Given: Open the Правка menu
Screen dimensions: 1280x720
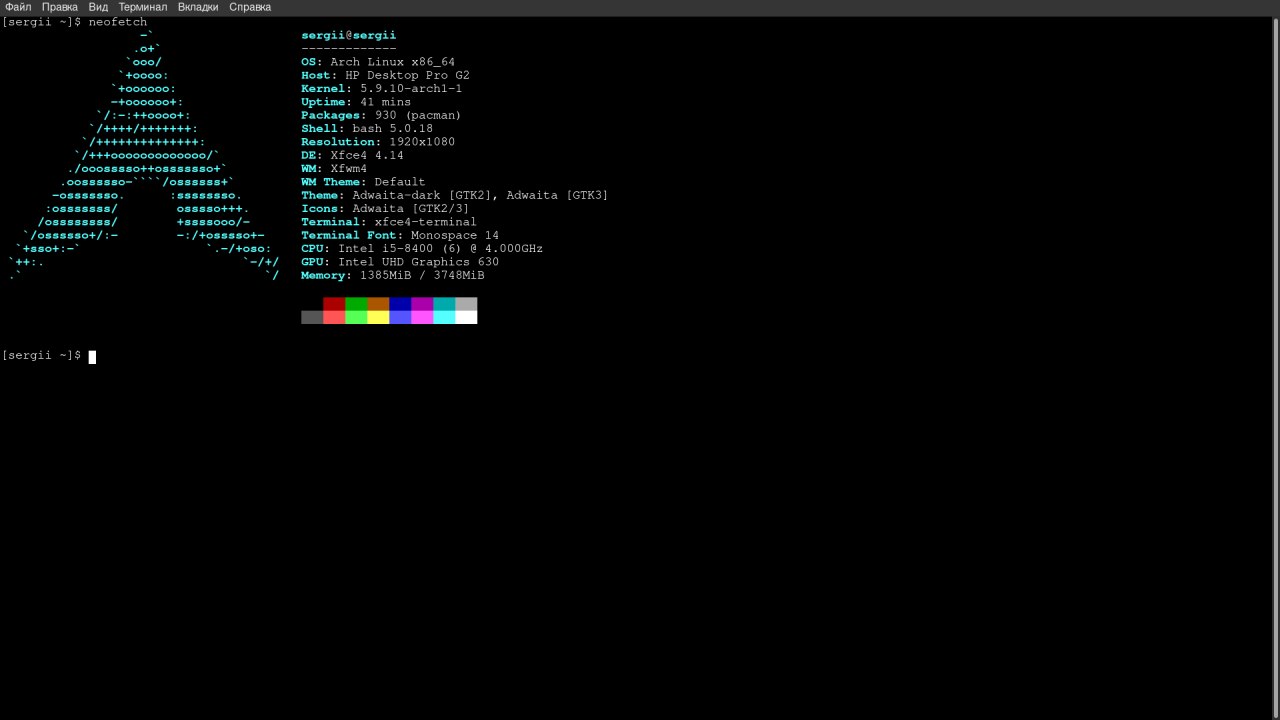Looking at the screenshot, I should click(60, 7).
